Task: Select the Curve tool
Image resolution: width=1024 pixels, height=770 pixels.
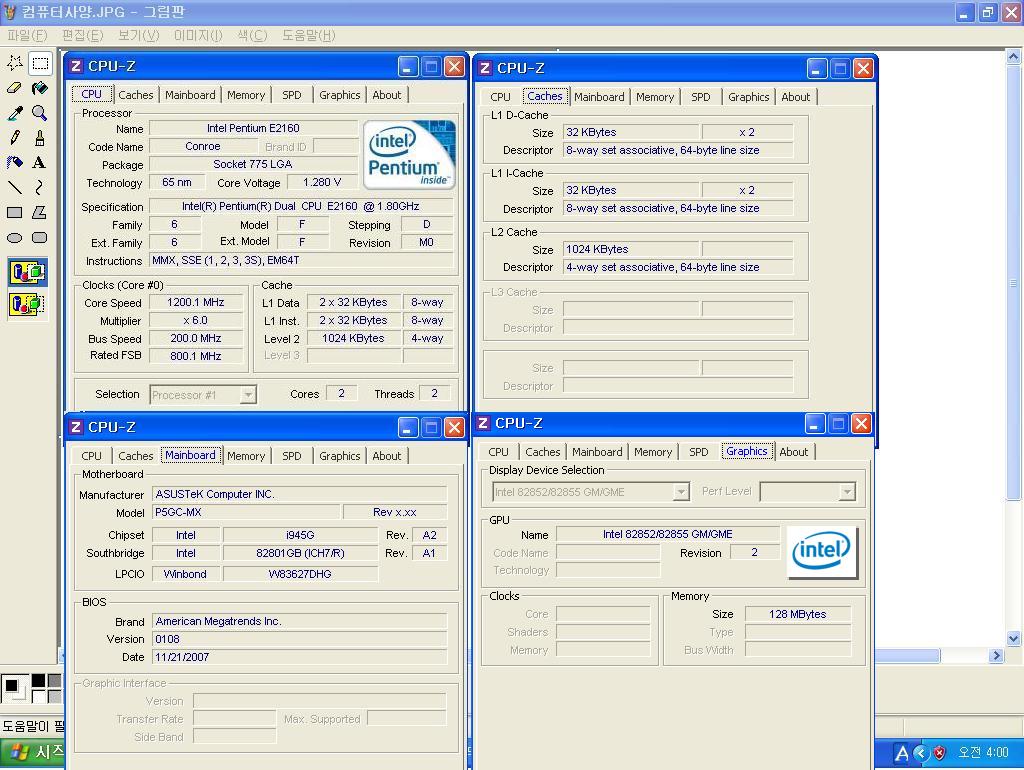Action: [x=40, y=188]
